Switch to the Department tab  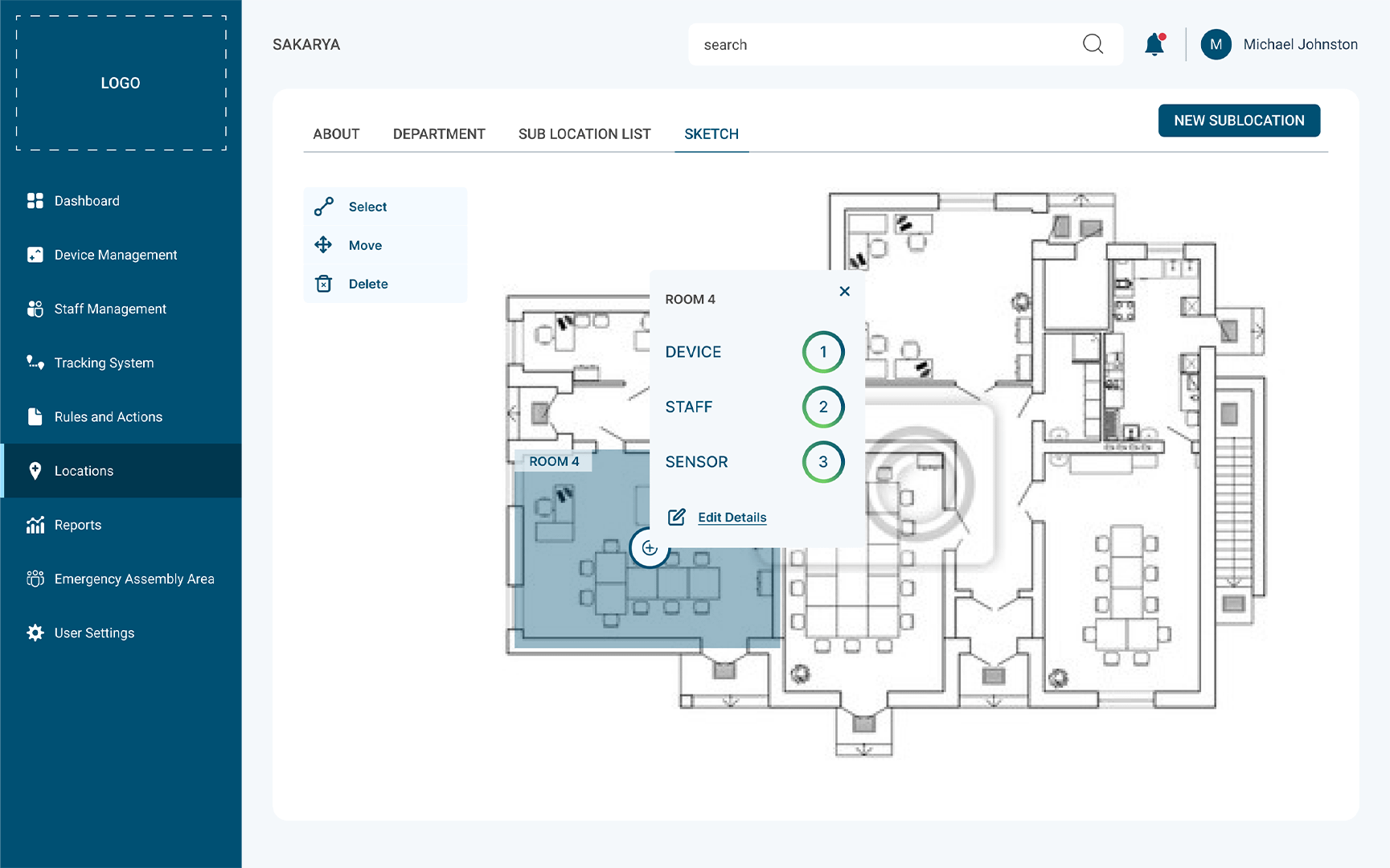pos(439,134)
